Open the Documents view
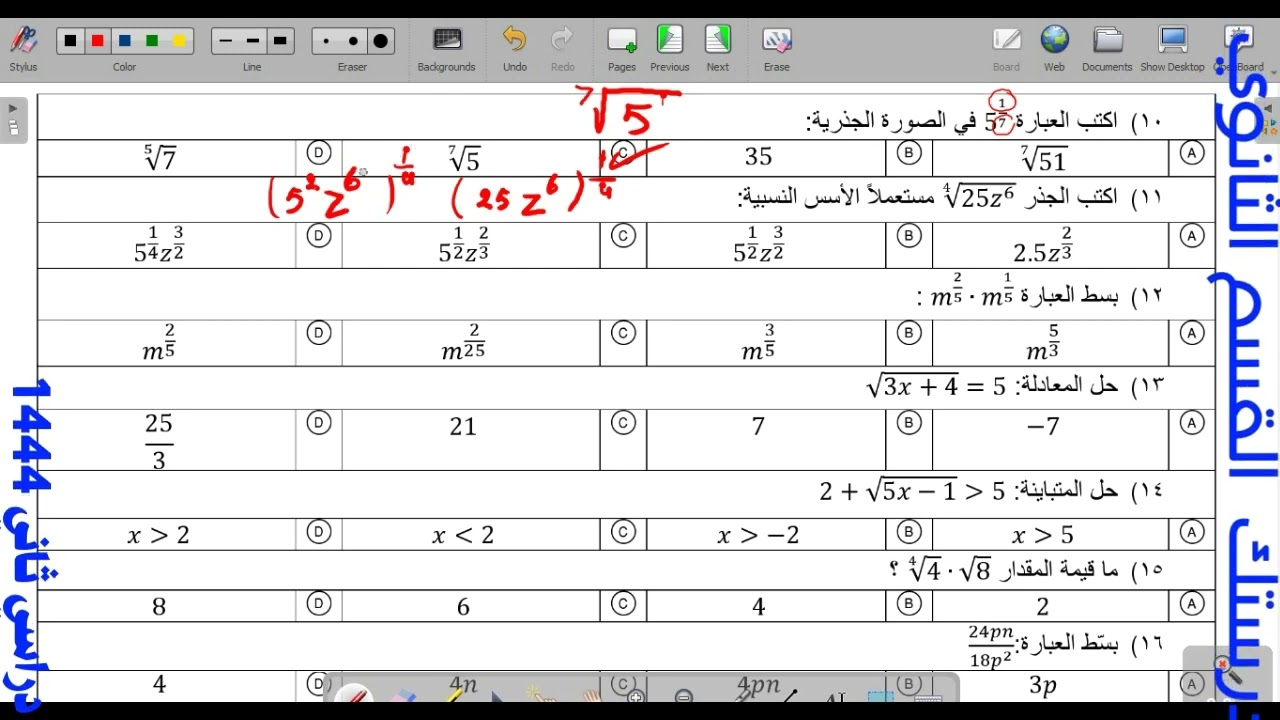The image size is (1280, 720). pos(1107,49)
